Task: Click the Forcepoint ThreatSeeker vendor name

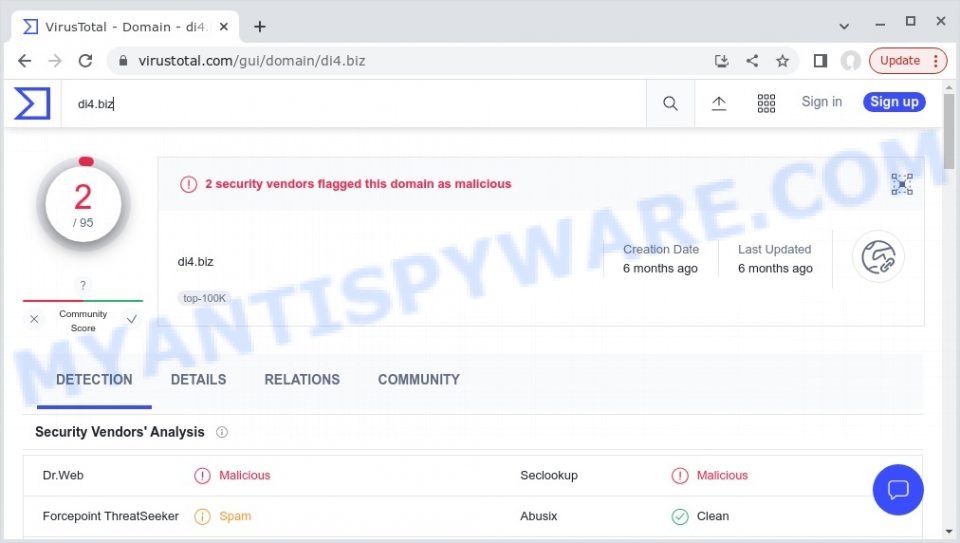Action: 111,517
